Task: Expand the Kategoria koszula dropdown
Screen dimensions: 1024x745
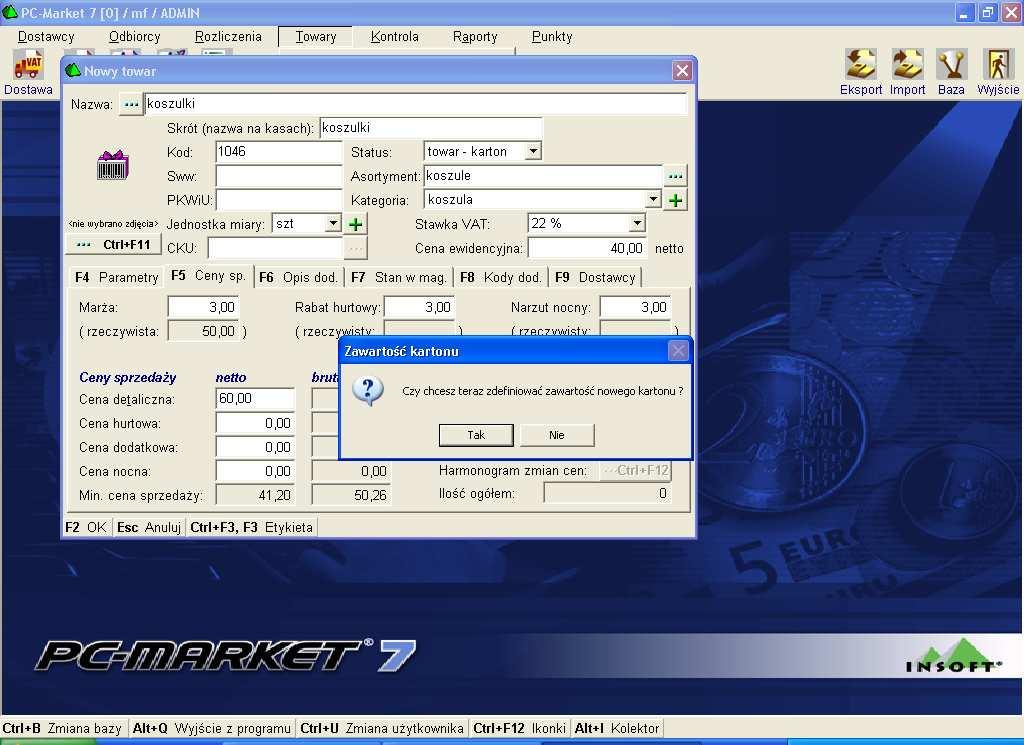Action: point(653,200)
